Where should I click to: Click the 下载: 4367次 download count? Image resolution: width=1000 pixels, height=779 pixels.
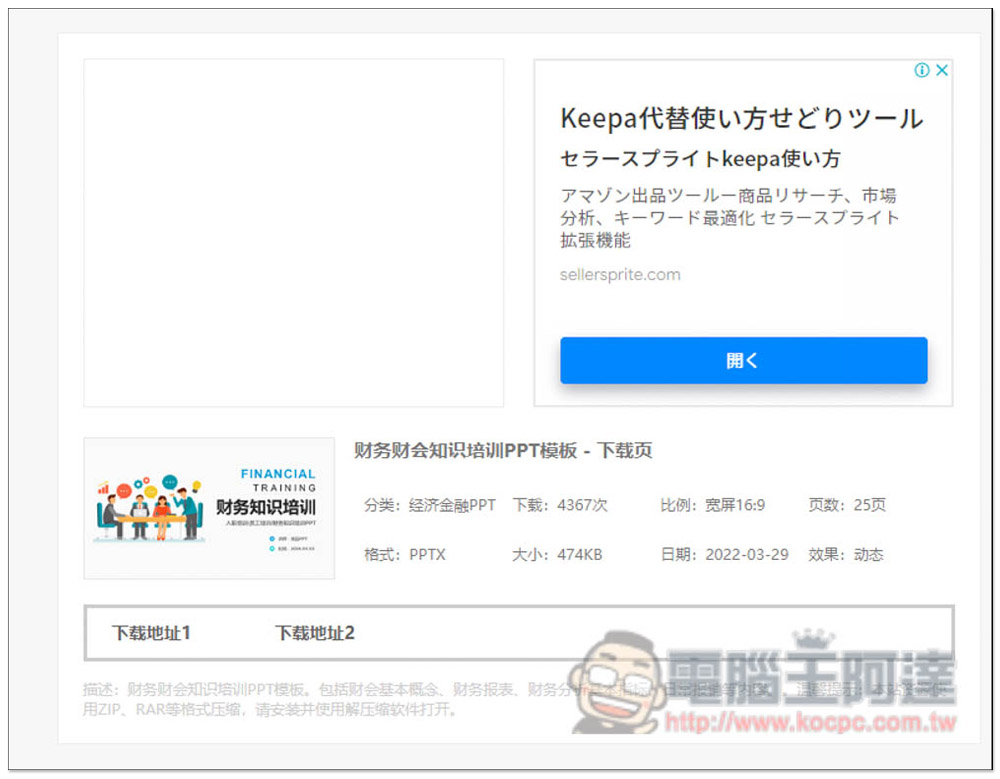pyautogui.click(x=560, y=505)
